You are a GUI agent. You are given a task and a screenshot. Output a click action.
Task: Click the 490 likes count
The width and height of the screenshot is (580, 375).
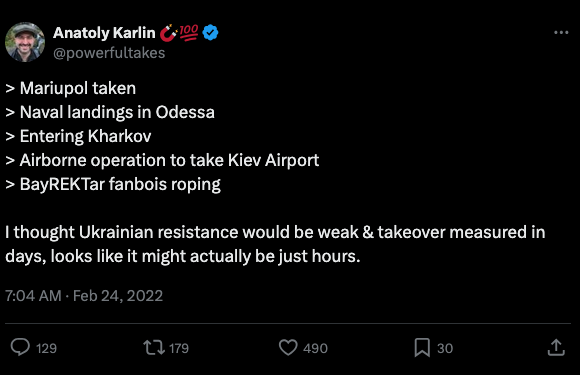coord(315,348)
